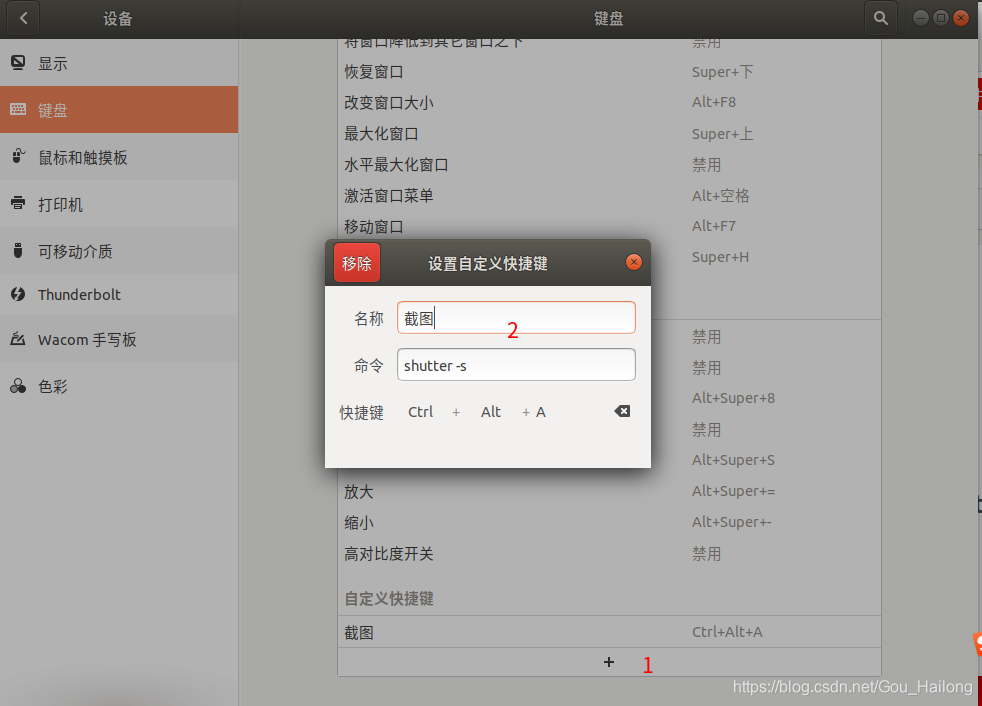Open the 色彩 settings panel

(x=119, y=387)
